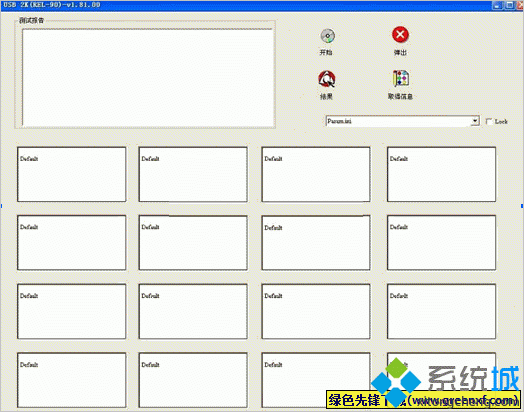
Task: Click the Param.ini combo box field
Action: pyautogui.click(x=402, y=121)
